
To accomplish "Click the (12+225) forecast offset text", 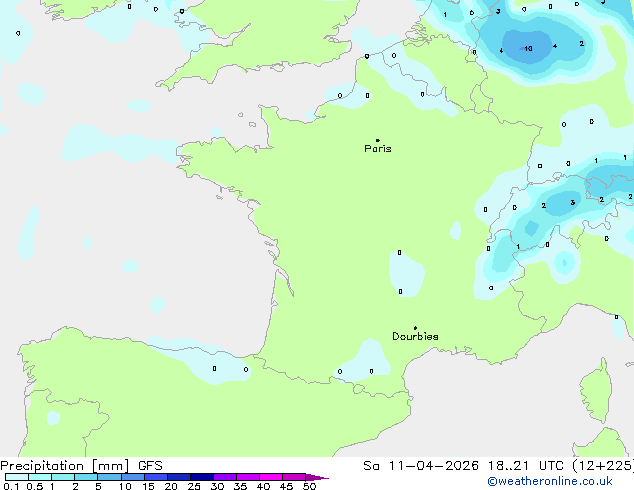I will [603, 466].
